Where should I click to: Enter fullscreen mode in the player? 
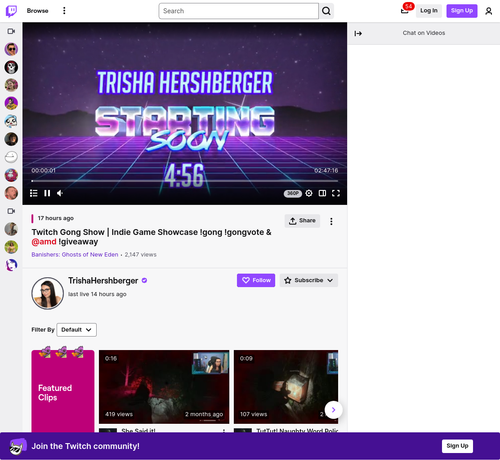click(x=336, y=193)
